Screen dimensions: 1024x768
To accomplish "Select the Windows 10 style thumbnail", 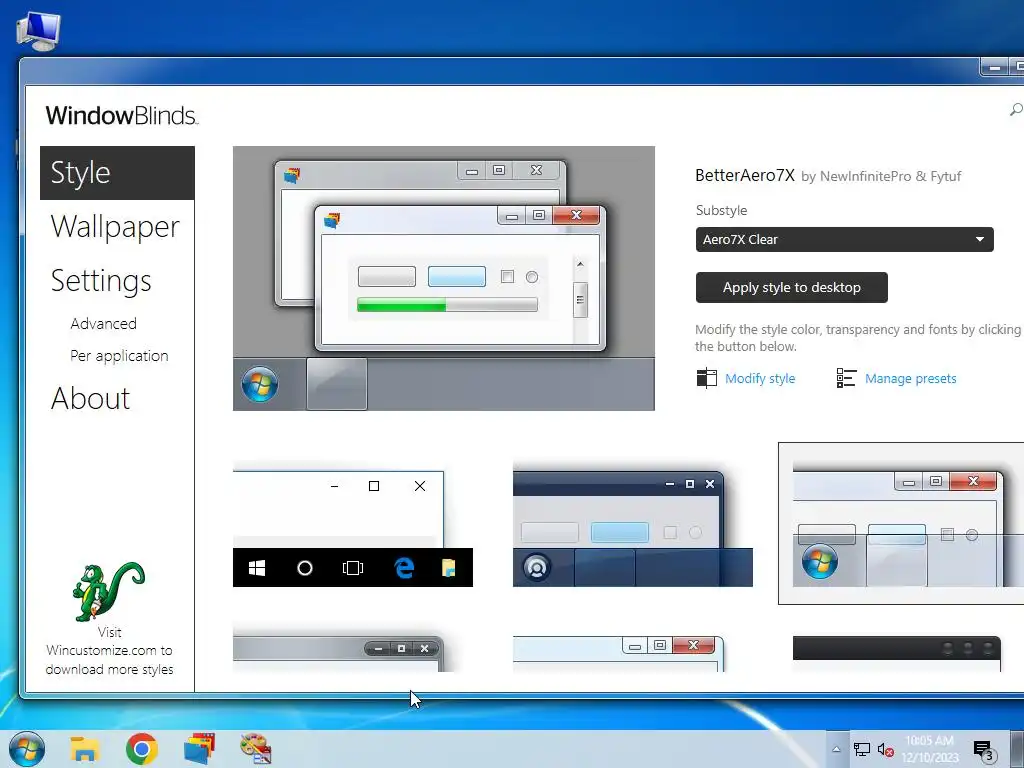I will click(x=353, y=524).
